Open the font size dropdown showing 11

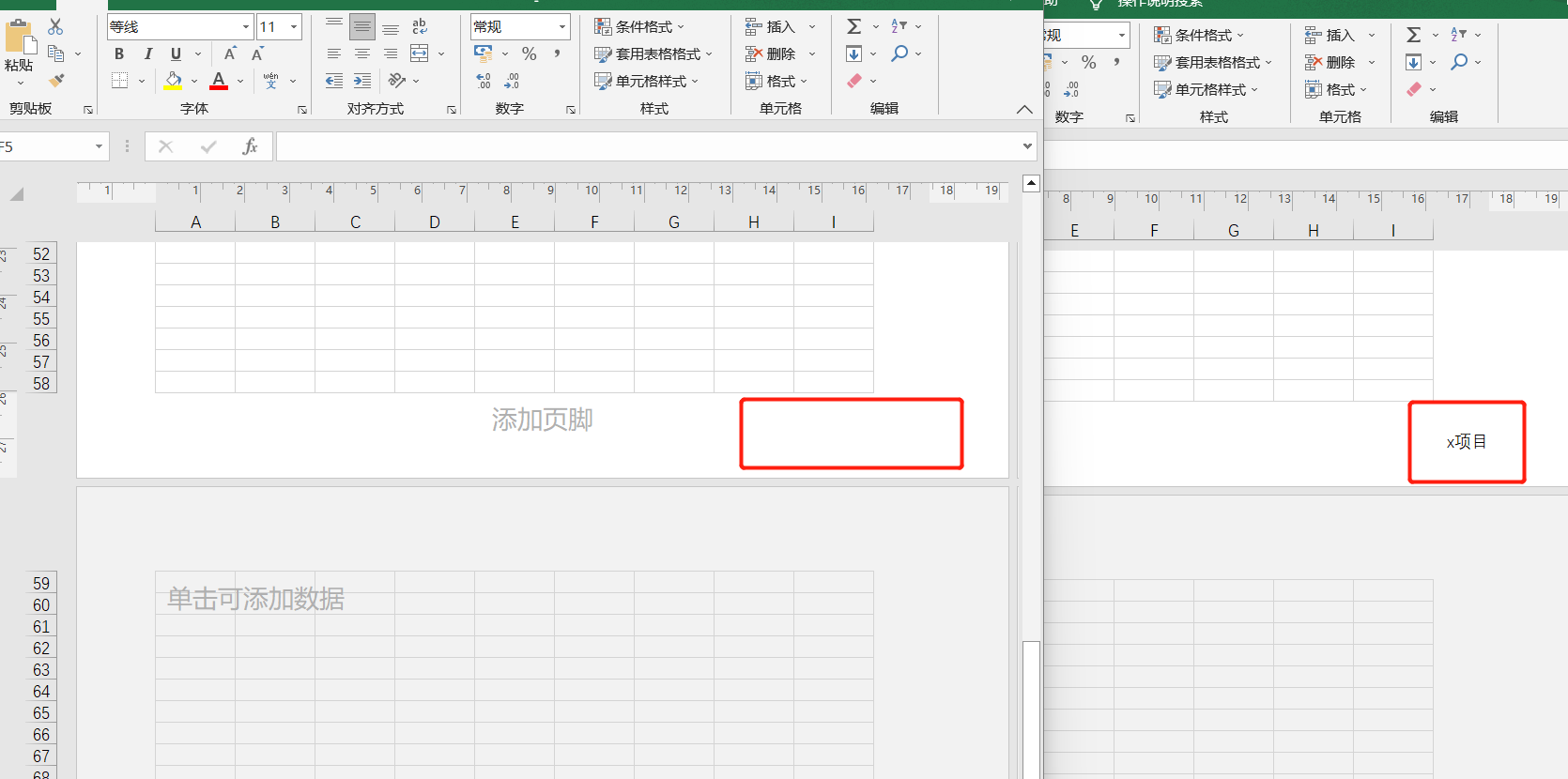point(294,27)
